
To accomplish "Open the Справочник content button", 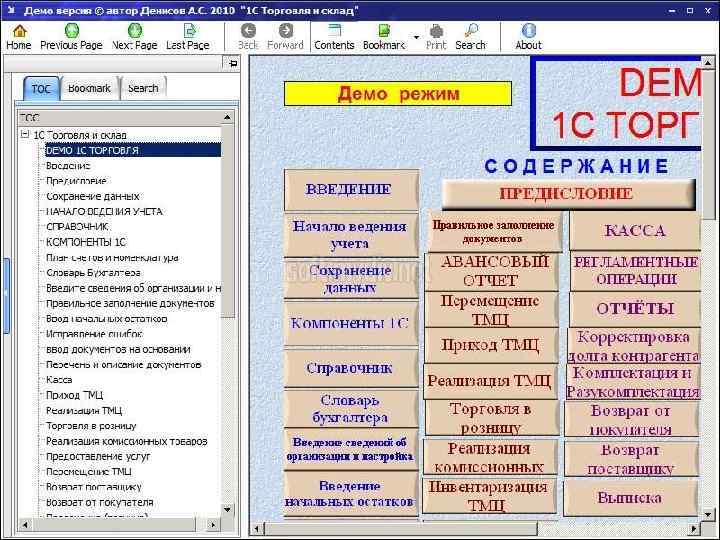I will tap(351, 368).
